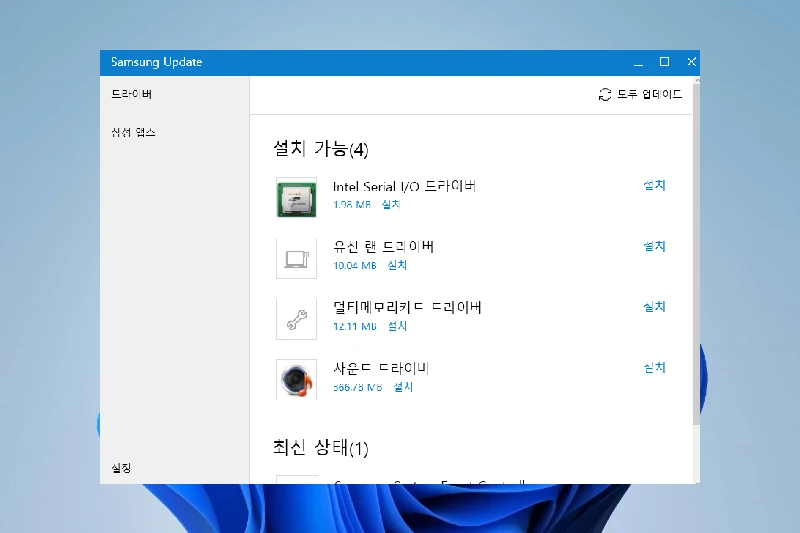Click 설치 status next to 10.04 MB
800x533 pixels.
click(397, 265)
